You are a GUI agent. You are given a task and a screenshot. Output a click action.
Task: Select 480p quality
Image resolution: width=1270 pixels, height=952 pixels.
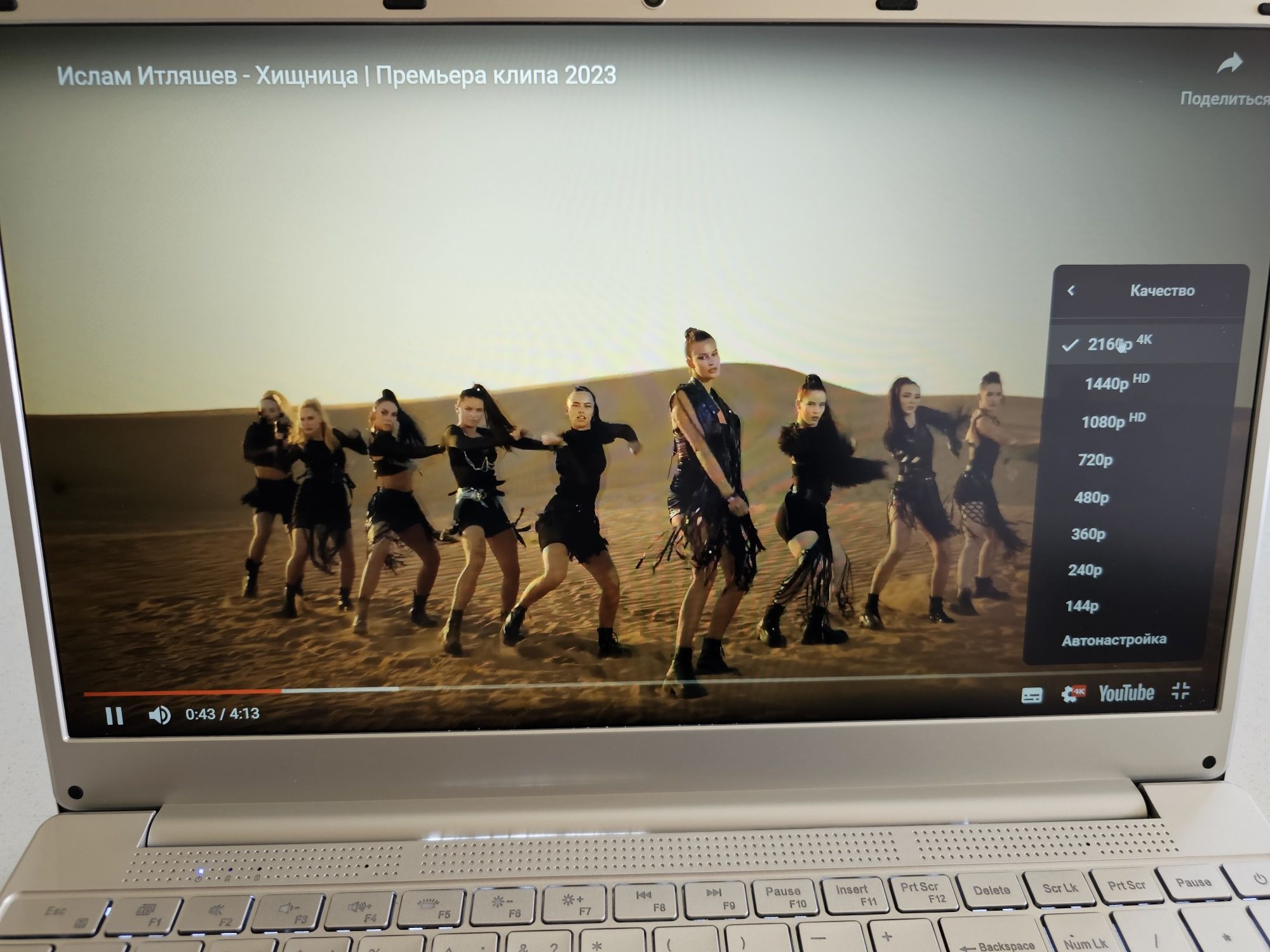click(x=1132, y=497)
